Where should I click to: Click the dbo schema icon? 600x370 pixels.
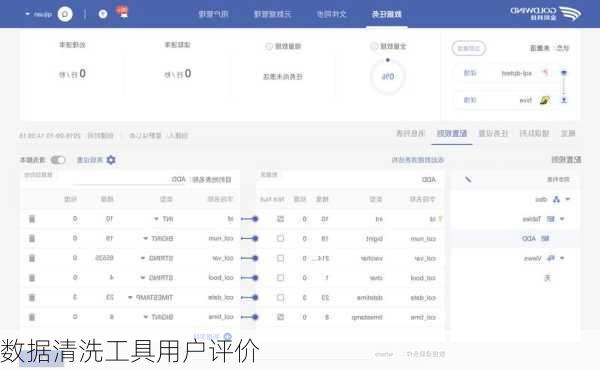point(556,199)
